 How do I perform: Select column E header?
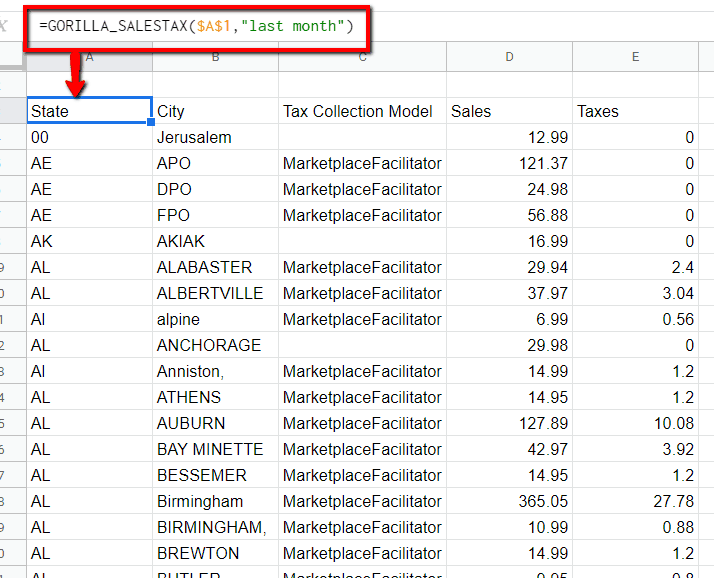tap(635, 58)
